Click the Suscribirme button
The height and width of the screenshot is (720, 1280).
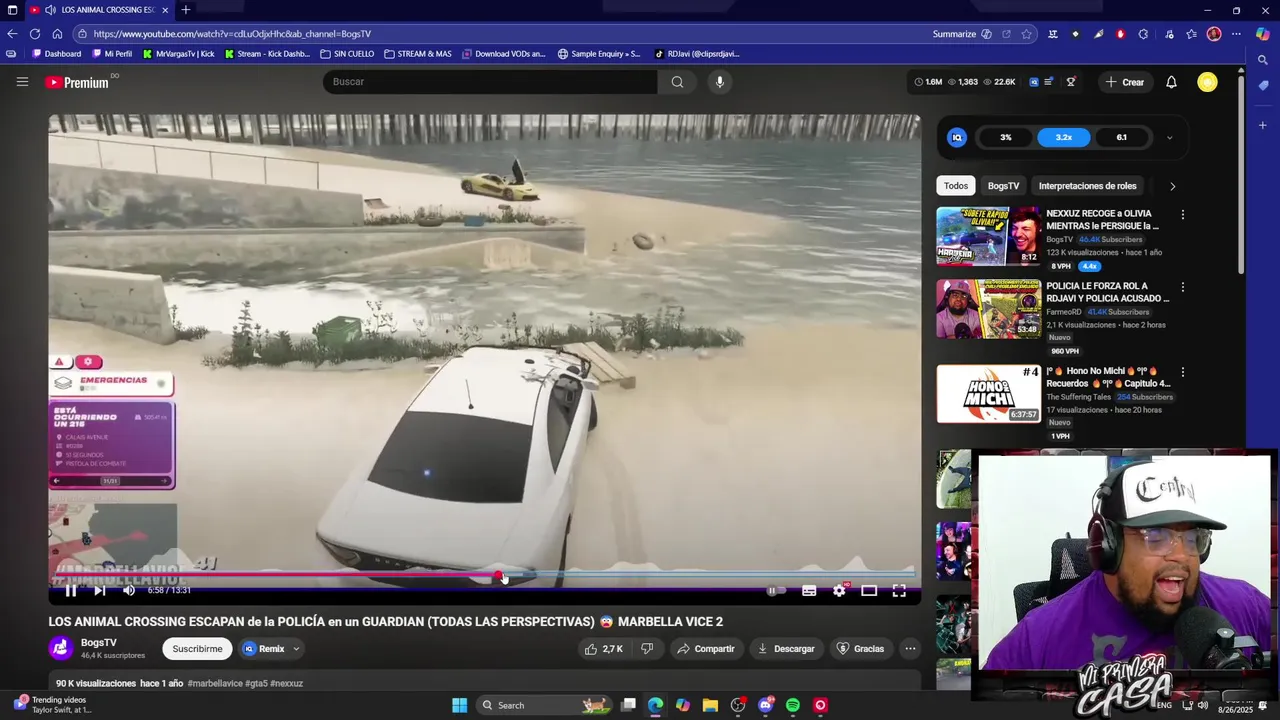point(197,649)
